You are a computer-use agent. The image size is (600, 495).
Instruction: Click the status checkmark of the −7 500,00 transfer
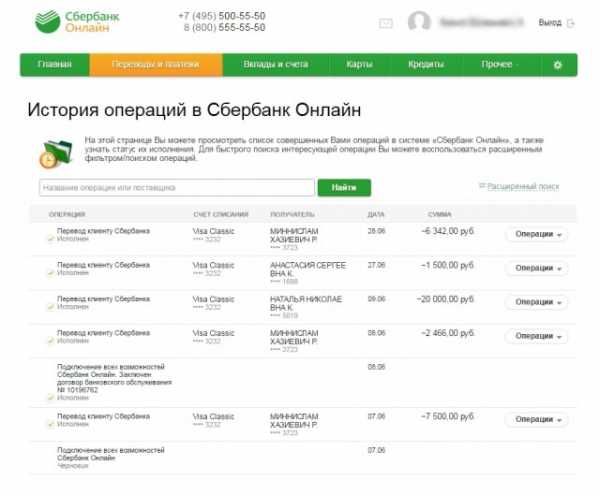(50, 423)
